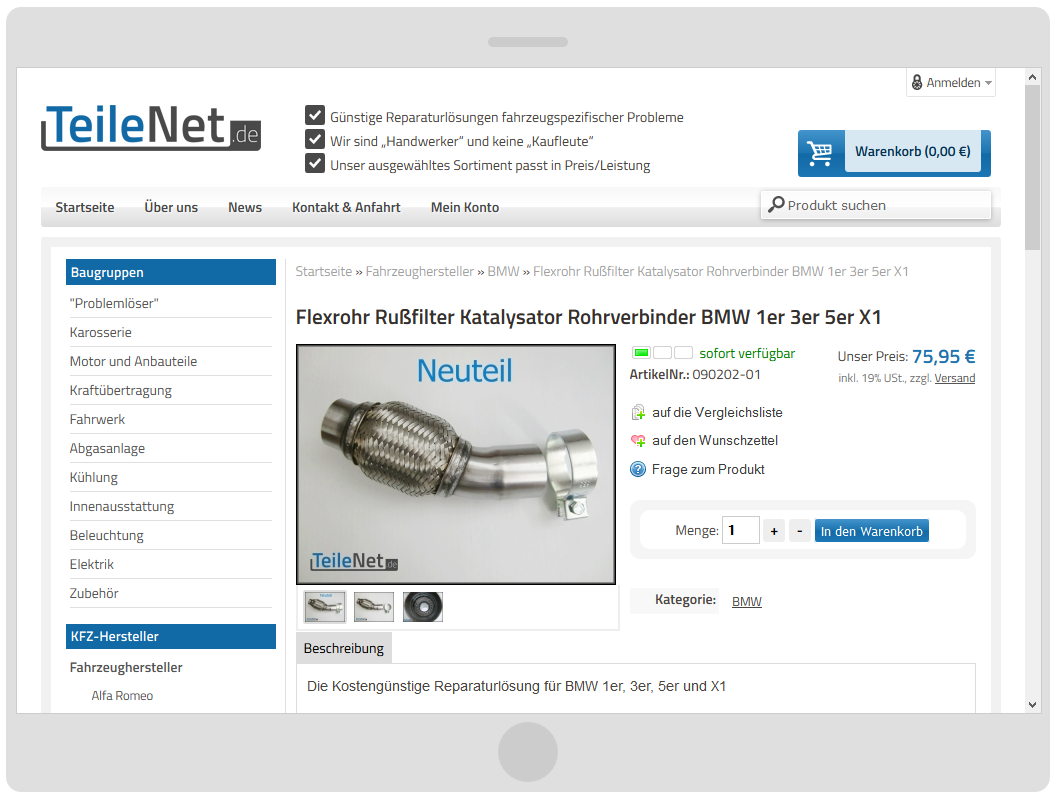Viewport: 1057px width, 799px height.
Task: Open the Beleuchtung category
Action: pos(107,535)
